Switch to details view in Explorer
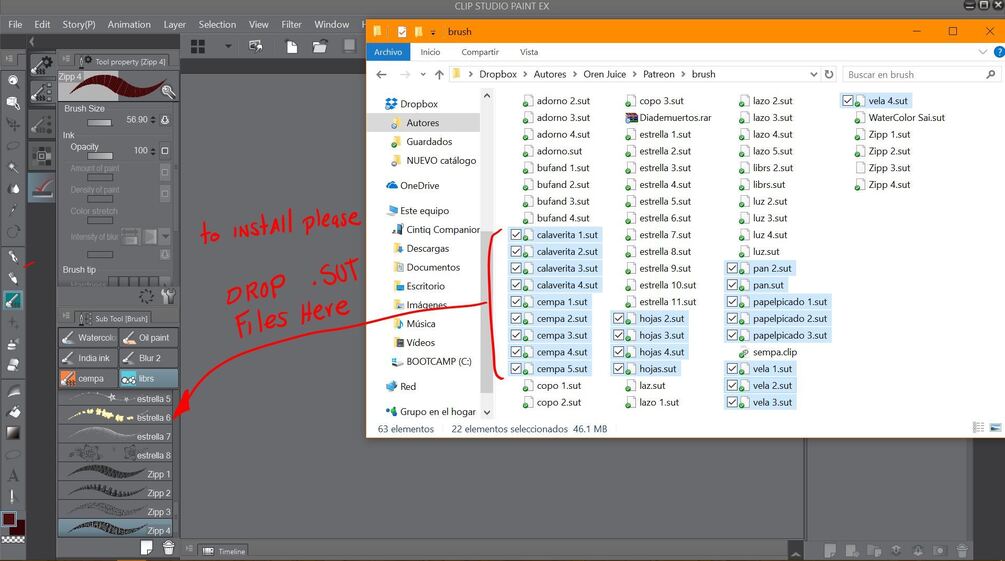 pyautogui.click(x=979, y=428)
